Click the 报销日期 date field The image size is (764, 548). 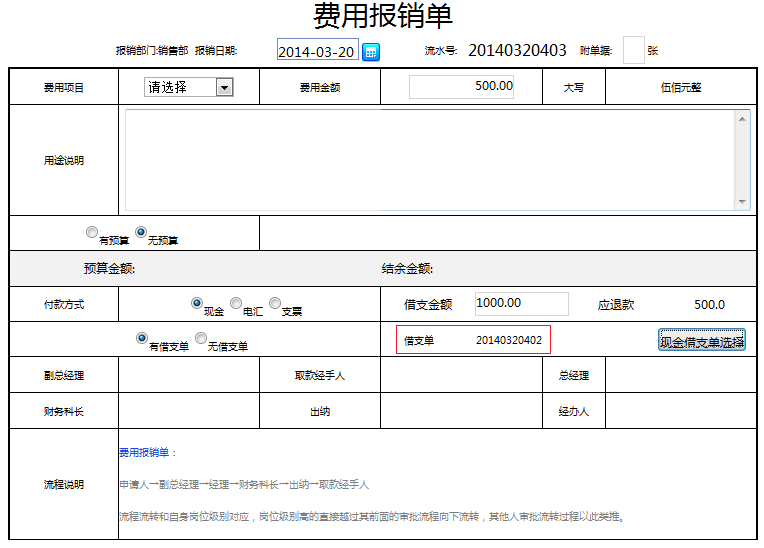(x=316, y=51)
